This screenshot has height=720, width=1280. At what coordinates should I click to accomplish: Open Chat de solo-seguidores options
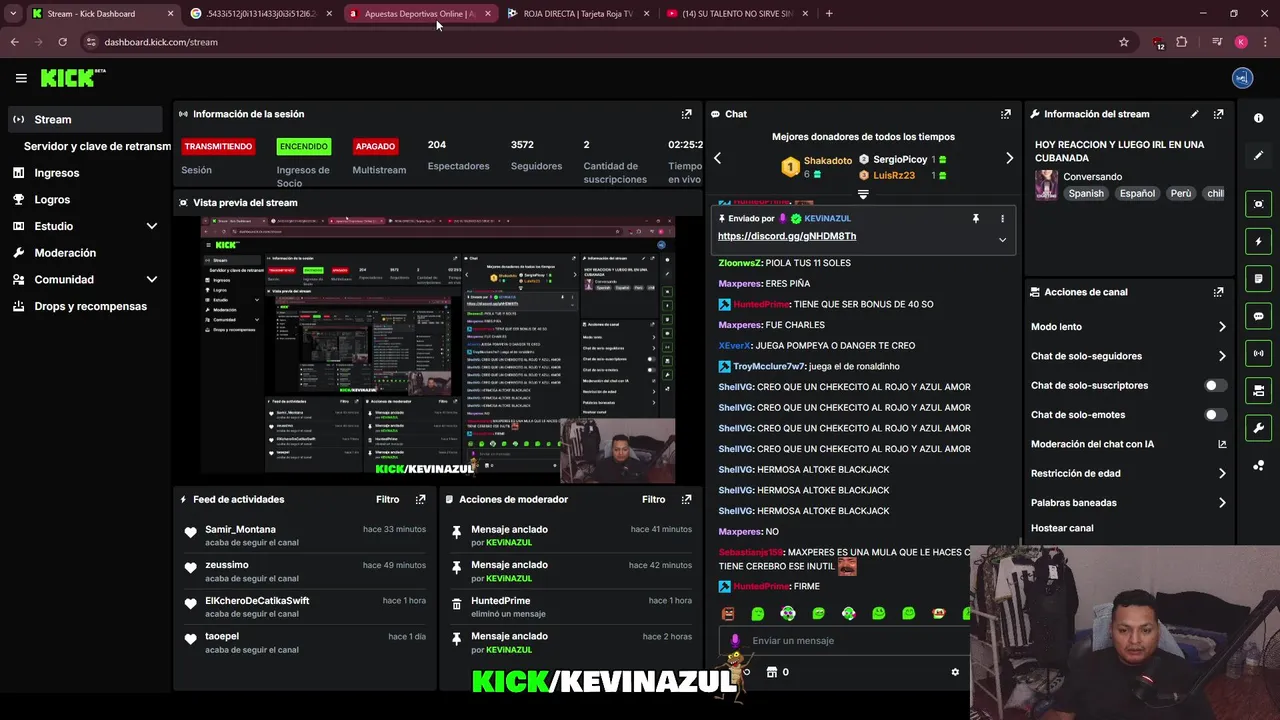pos(1128,356)
